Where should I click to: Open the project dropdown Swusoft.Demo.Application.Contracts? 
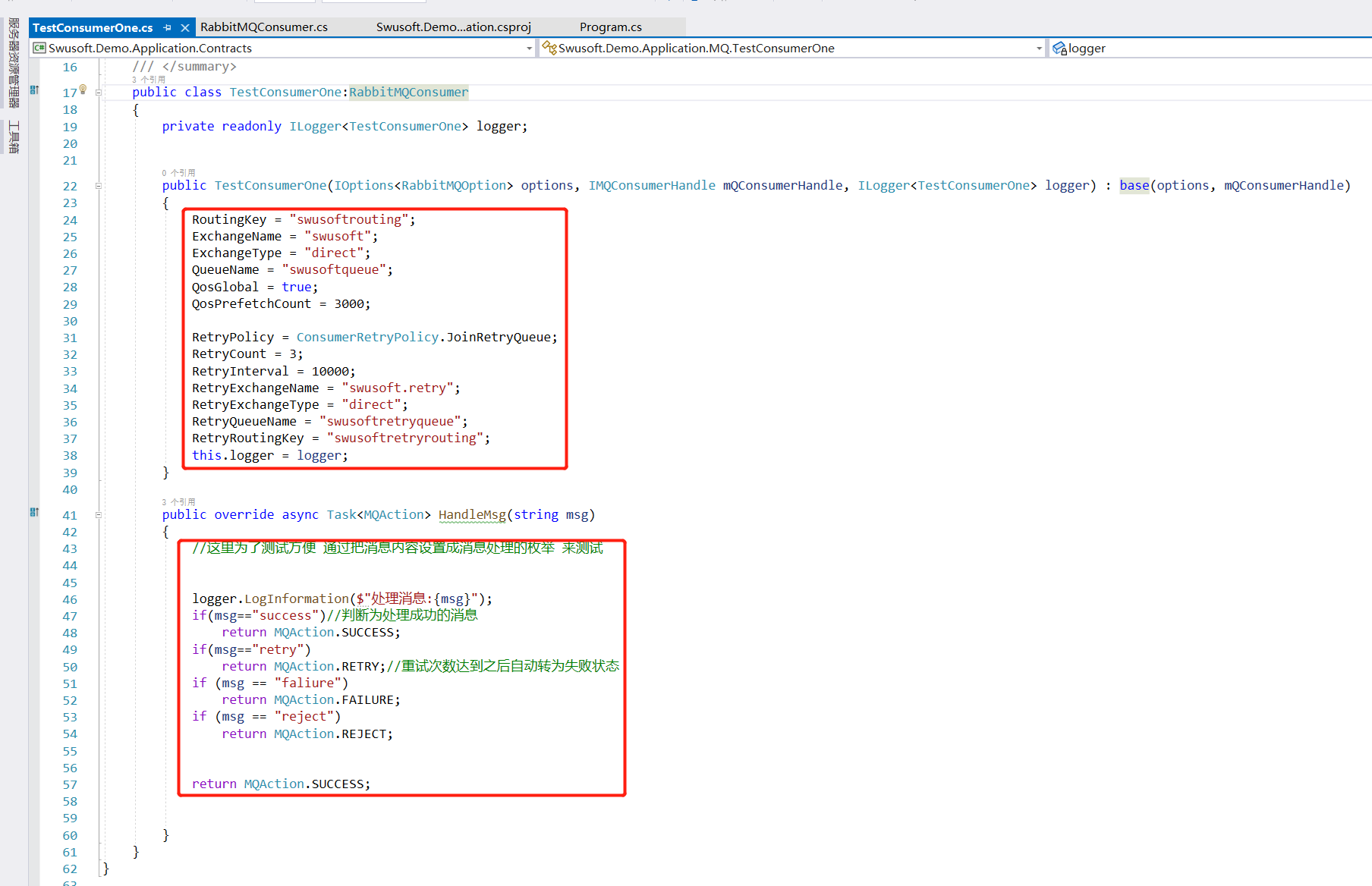coord(283,48)
